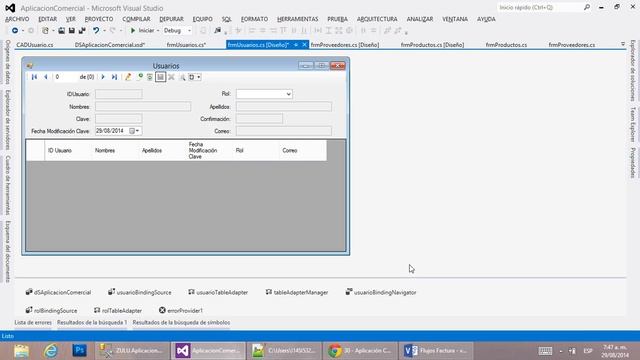
Task: Click the Iniciar start debugging button
Action: coord(142,31)
